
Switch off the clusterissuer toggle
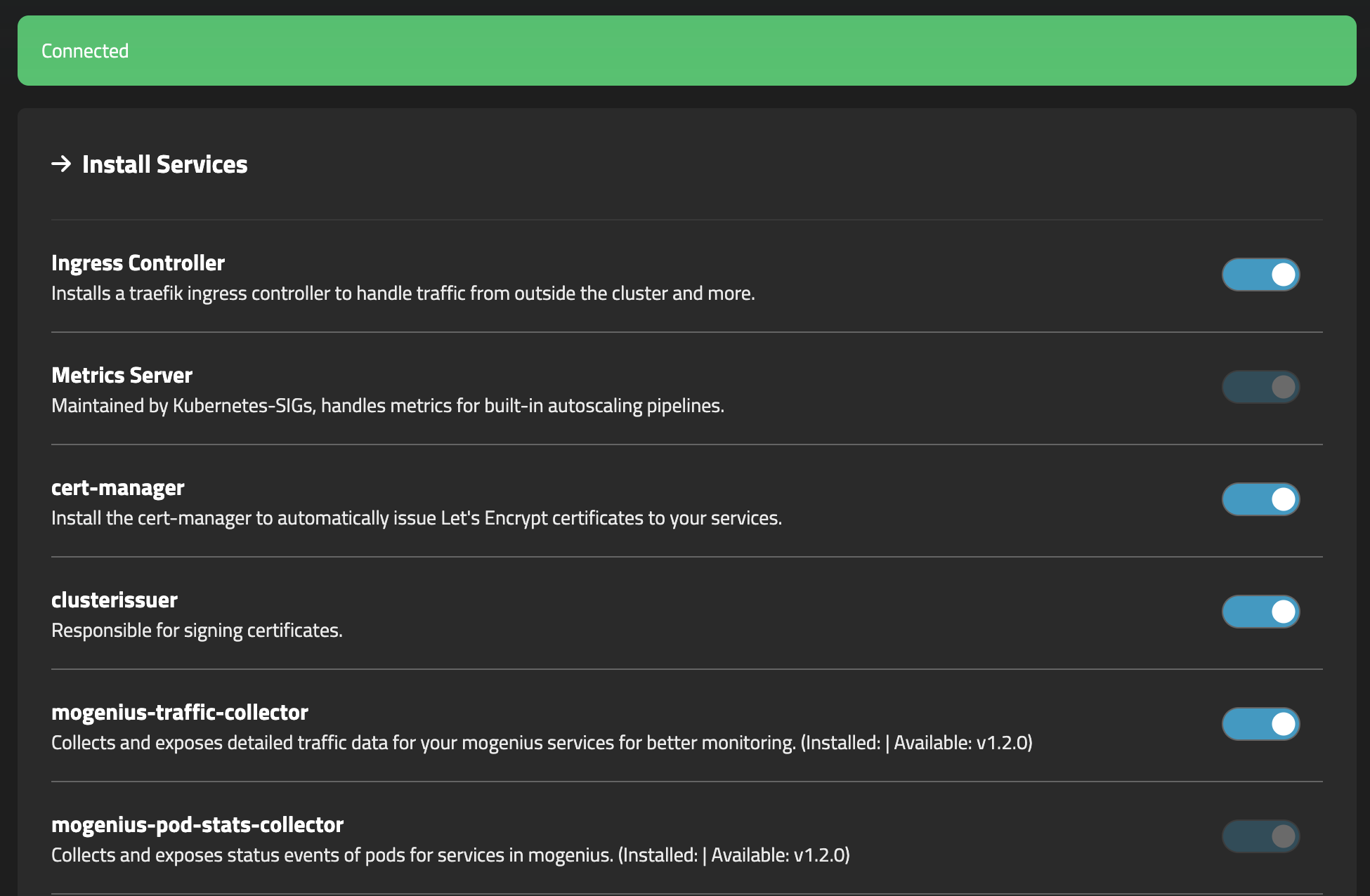(1260, 612)
